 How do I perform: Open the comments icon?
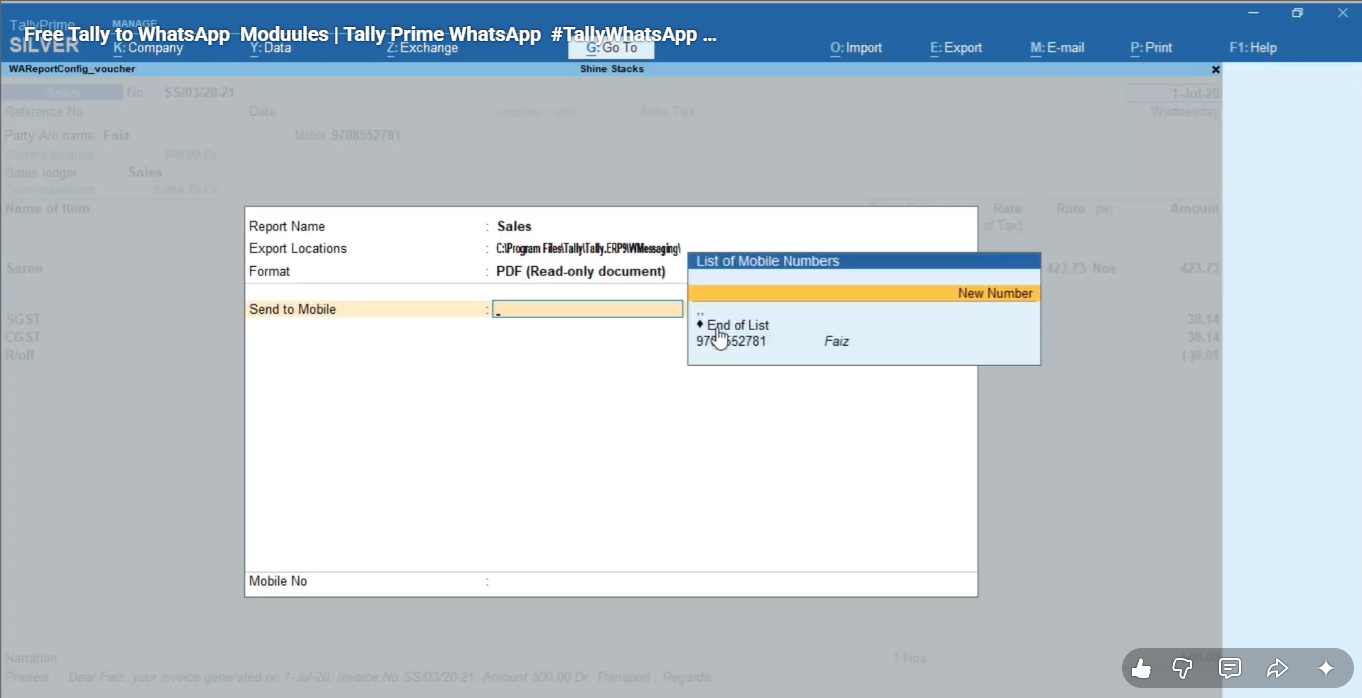tap(1230, 669)
